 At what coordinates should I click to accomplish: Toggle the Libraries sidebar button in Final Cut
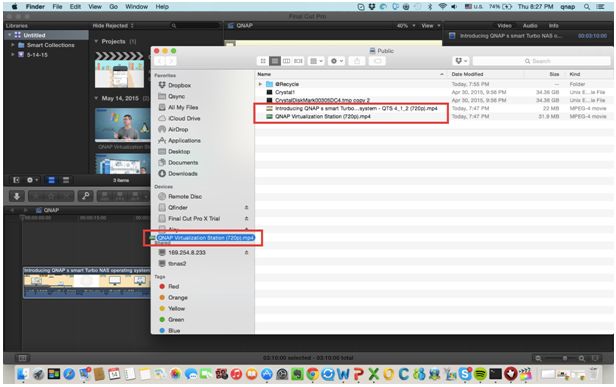[x=16, y=180]
